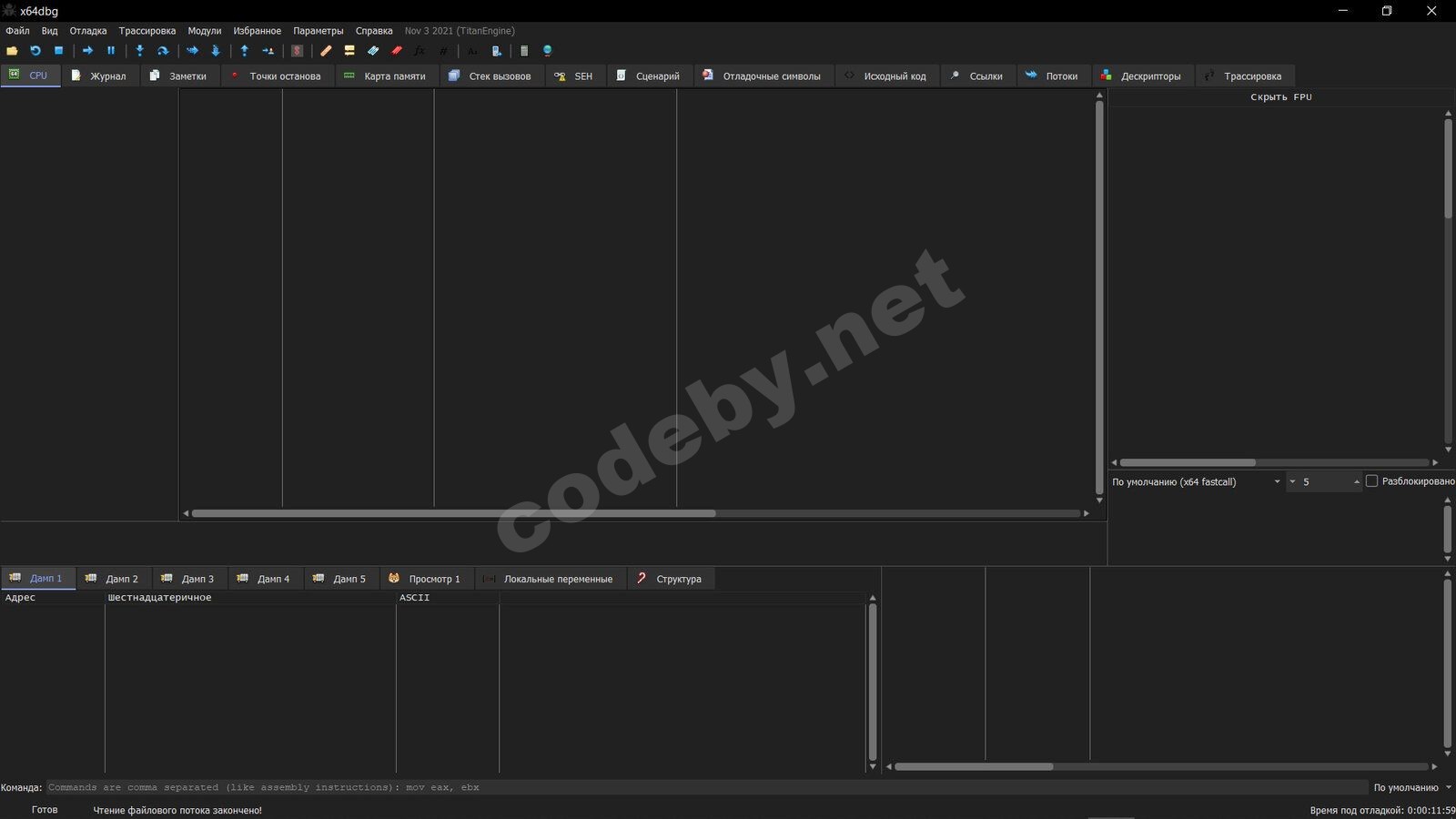Select the Дамп 2 tab

point(114,578)
